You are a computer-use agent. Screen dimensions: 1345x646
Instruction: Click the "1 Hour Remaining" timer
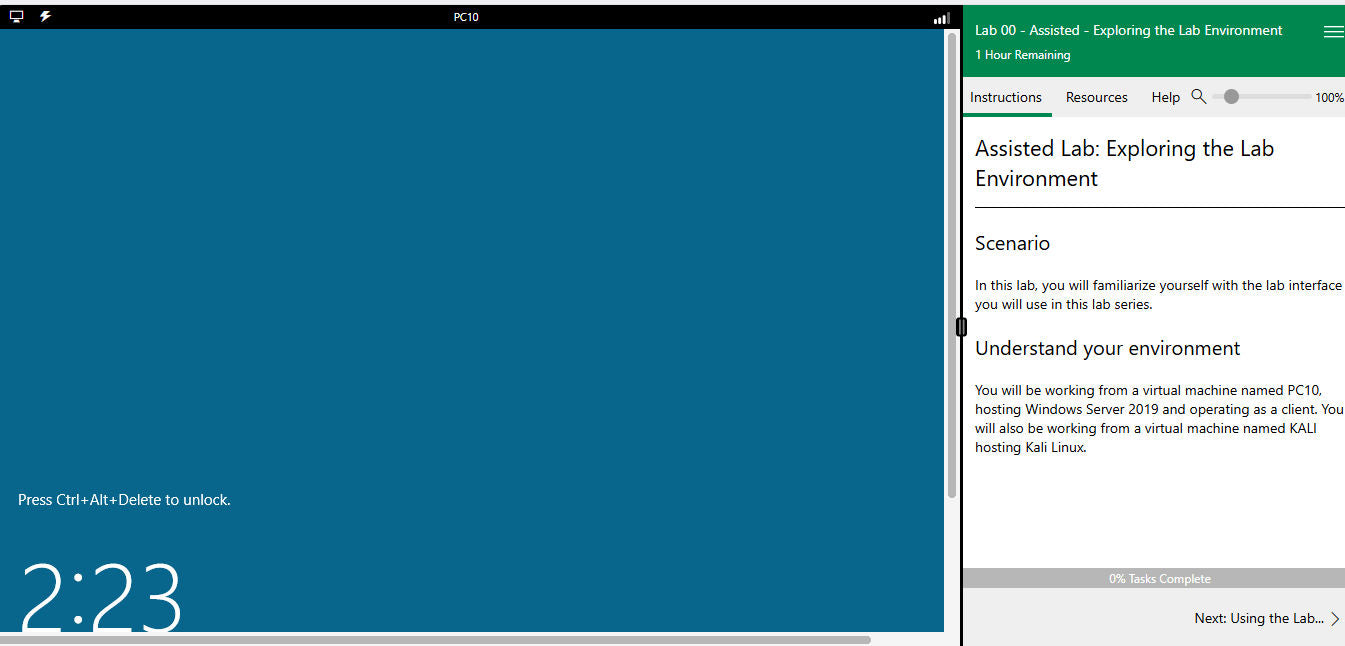click(x=1022, y=55)
